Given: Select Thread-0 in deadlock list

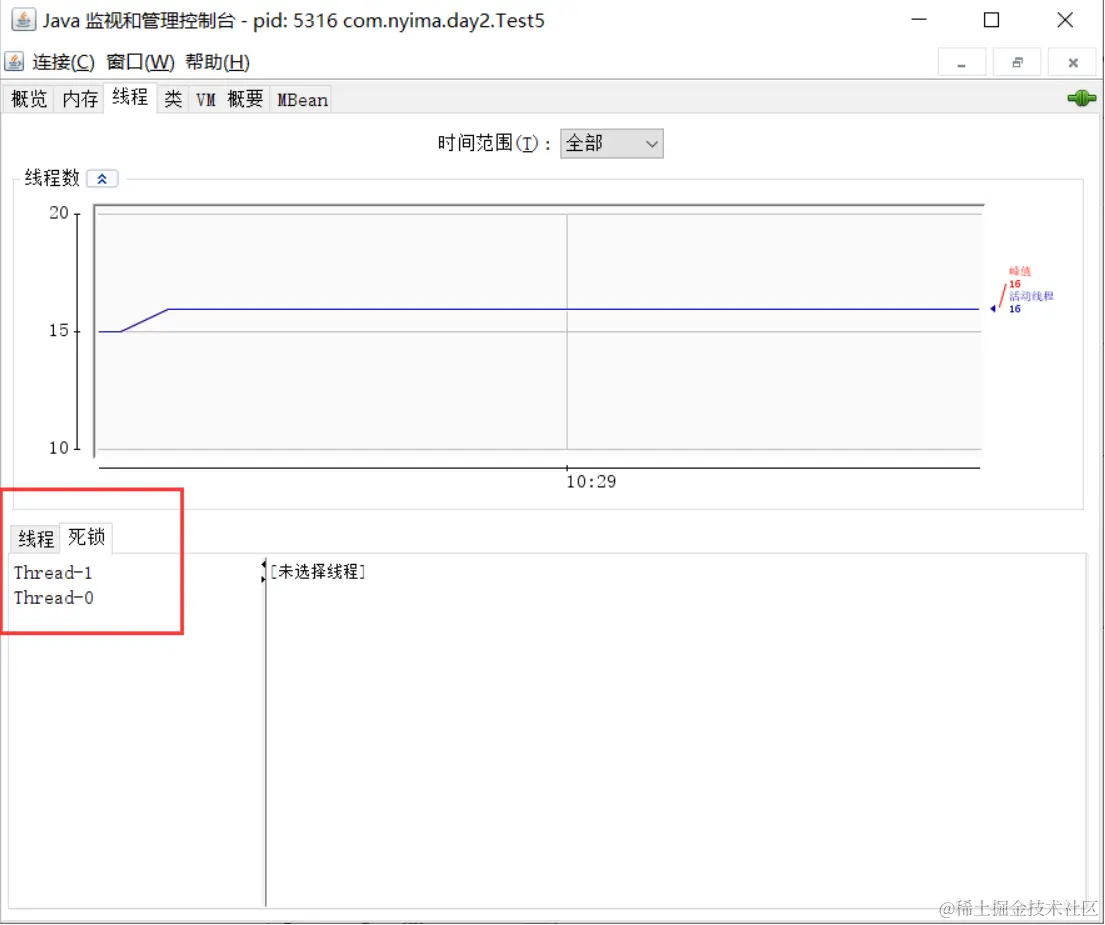Looking at the screenshot, I should [54, 598].
